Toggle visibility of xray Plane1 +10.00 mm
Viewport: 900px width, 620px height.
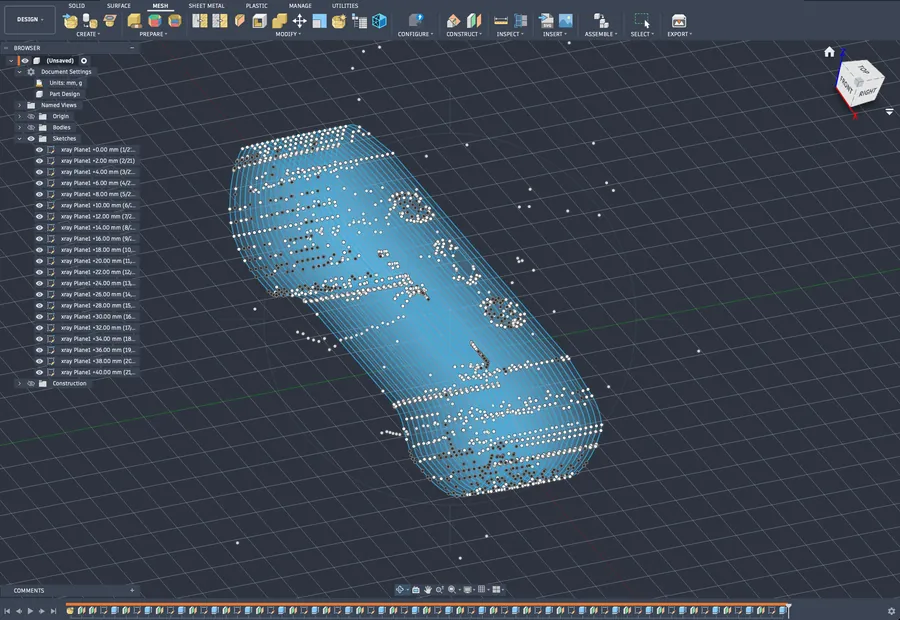(40, 206)
